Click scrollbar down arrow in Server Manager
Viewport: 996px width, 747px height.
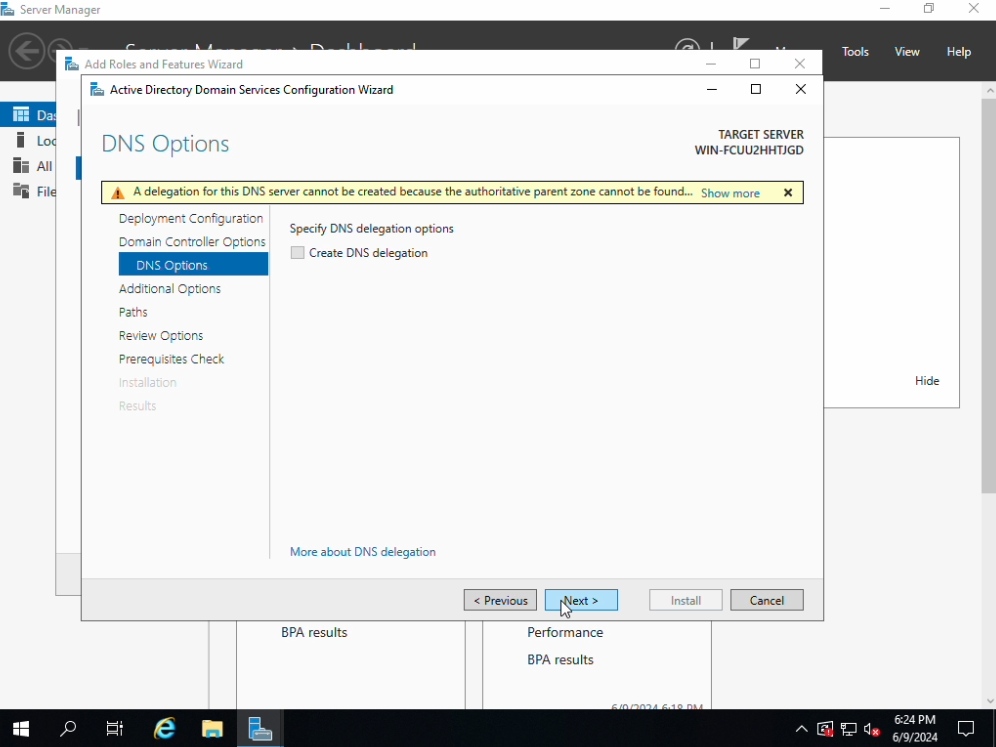click(x=989, y=702)
